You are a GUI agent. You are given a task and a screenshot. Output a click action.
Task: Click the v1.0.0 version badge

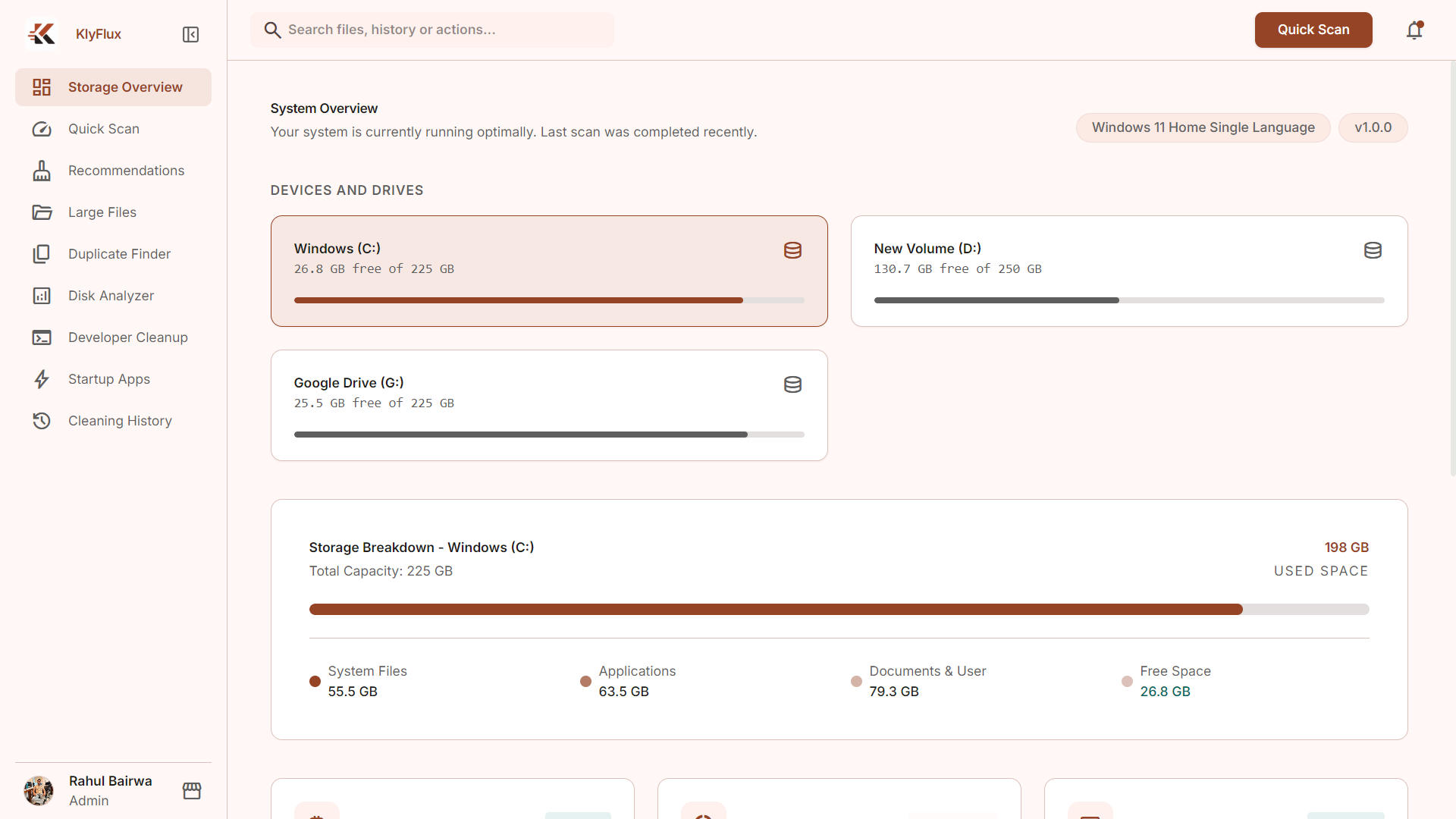coord(1373,127)
